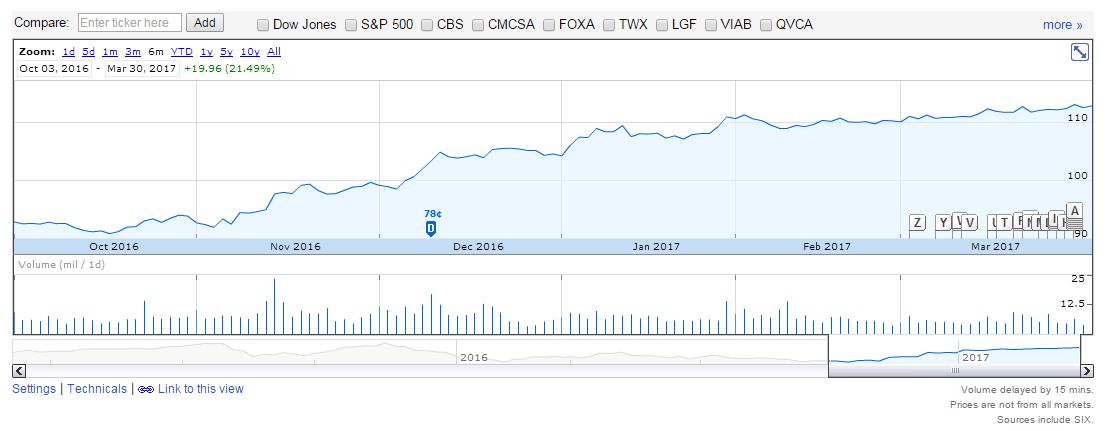Switch zoom range to YTD

[x=181, y=52]
